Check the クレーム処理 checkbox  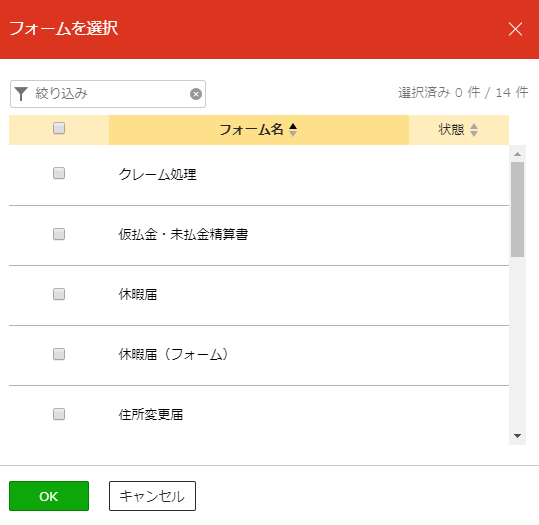point(59,173)
